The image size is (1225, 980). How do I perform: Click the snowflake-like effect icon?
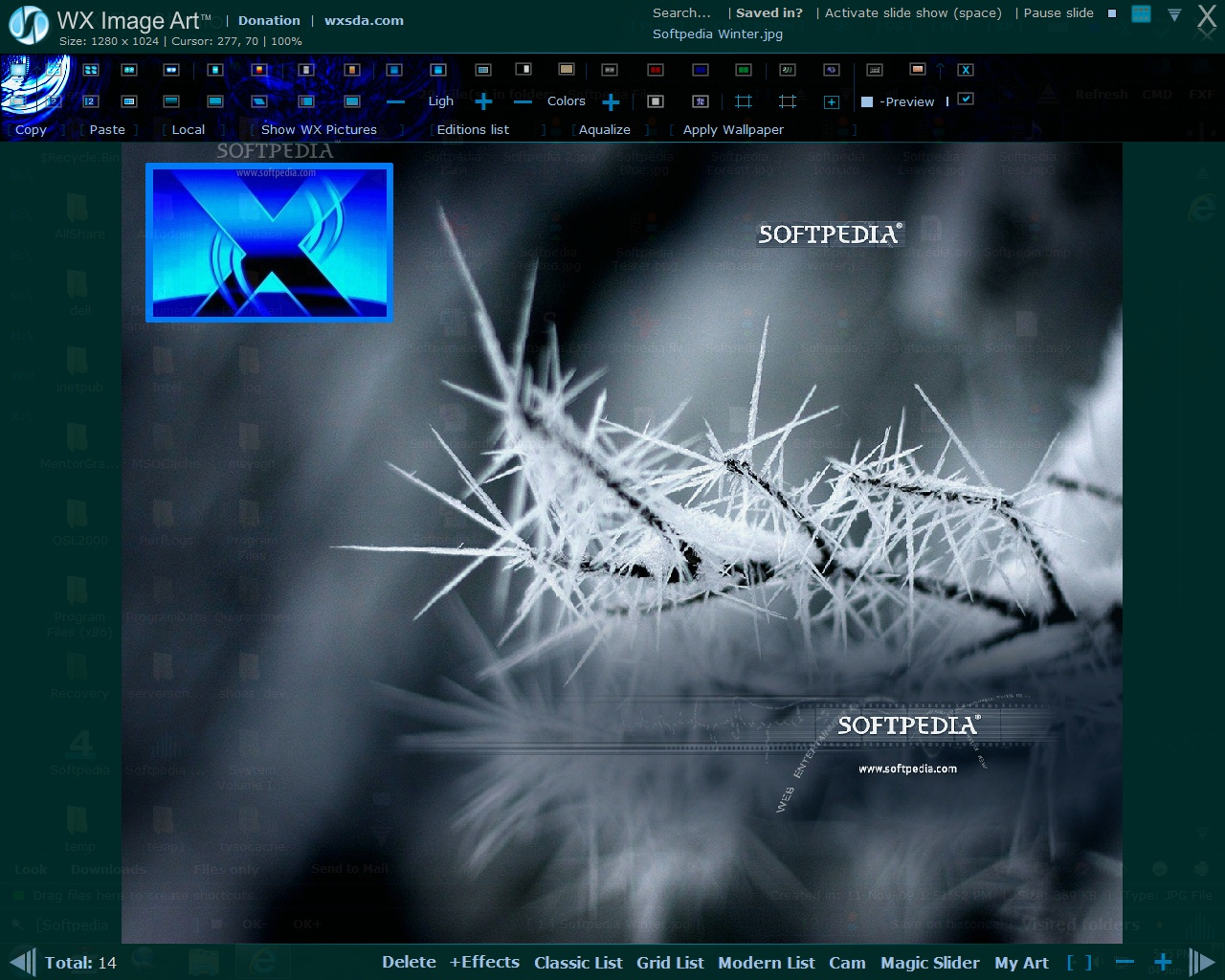point(700,101)
